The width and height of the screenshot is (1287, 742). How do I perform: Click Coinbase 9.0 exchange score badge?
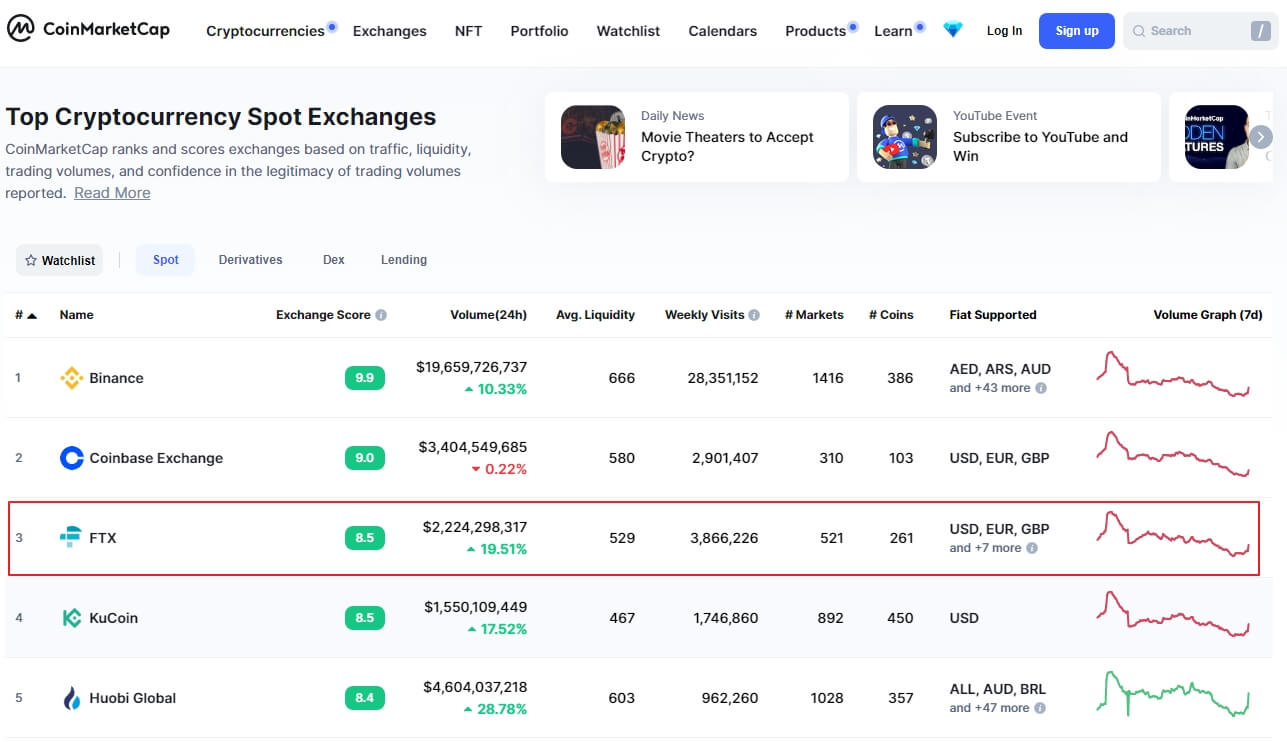tap(364, 458)
